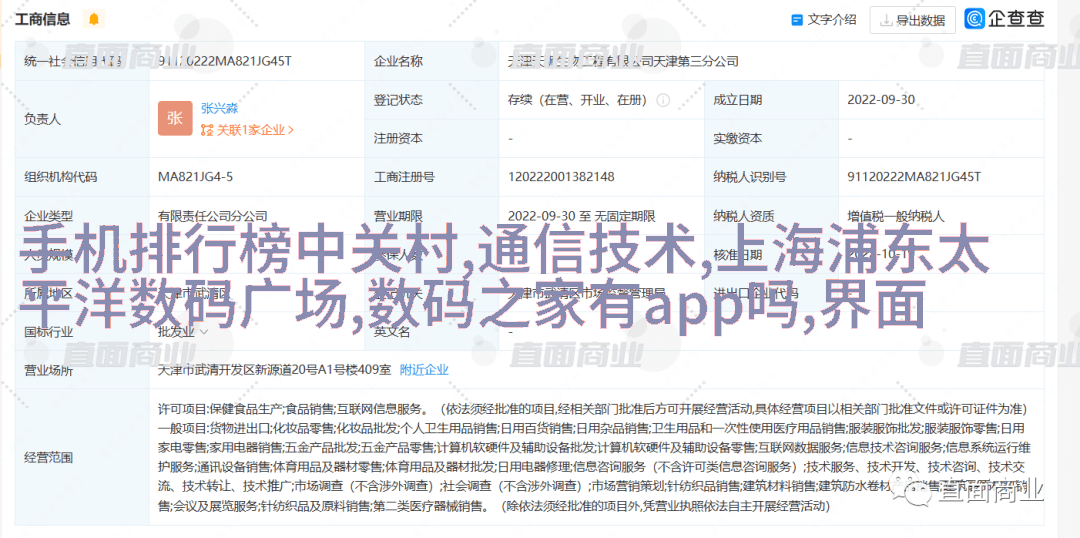Click the 经营范围 label cell
Viewport: 1080px width, 538px height.
(x=82, y=457)
